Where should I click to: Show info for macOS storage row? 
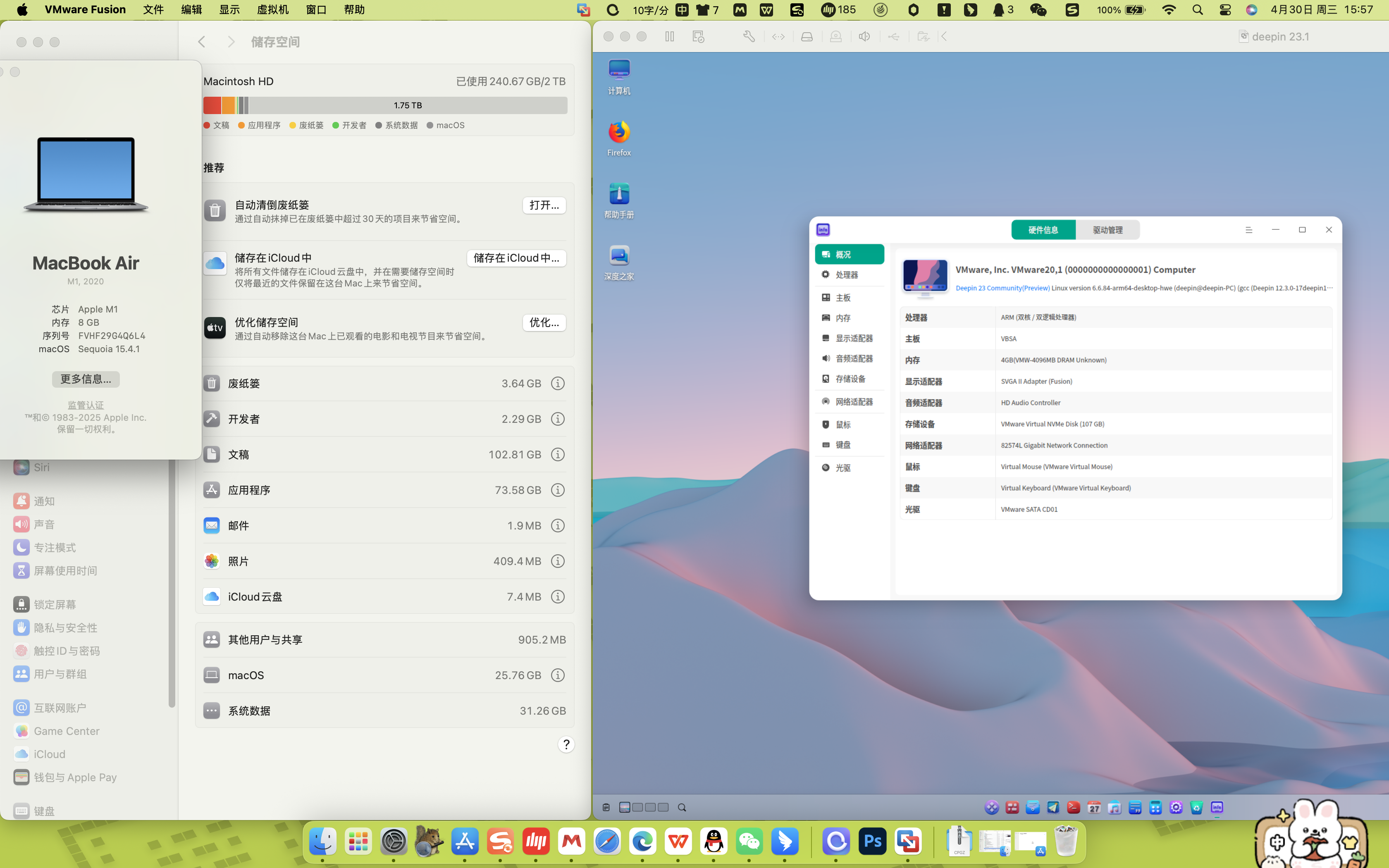[x=557, y=676]
